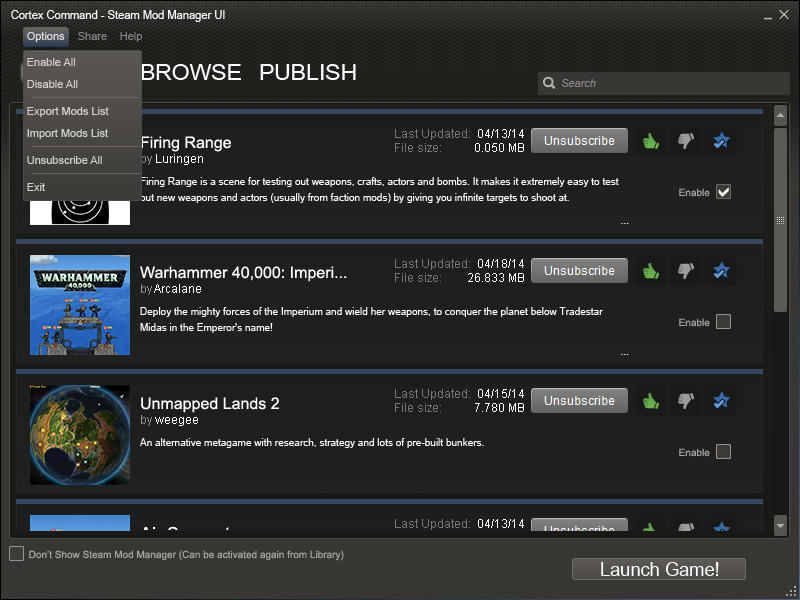Screen dimensions: 800x600
Task: Thumbs up Unmapped Lands 2
Action: [x=651, y=401]
